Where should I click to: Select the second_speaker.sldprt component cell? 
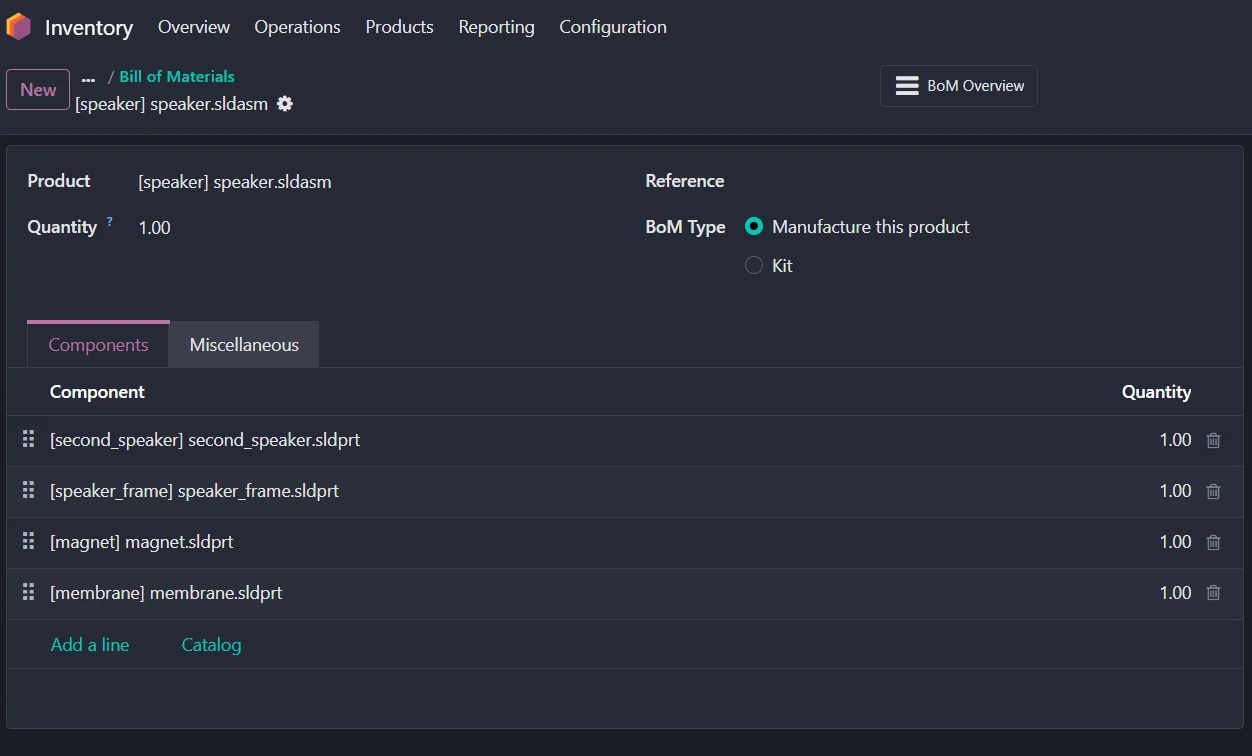tap(205, 440)
